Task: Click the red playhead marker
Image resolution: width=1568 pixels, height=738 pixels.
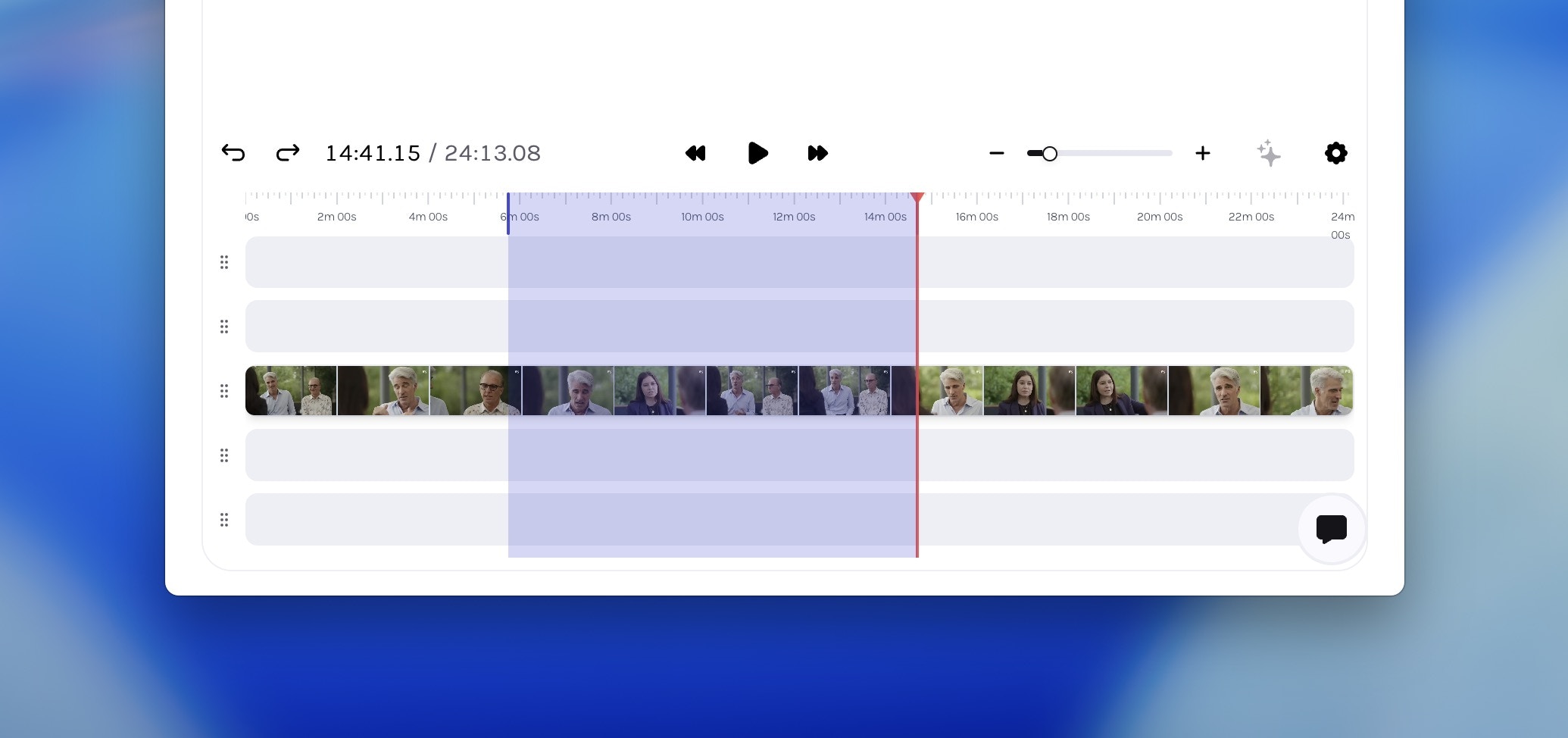Action: [x=917, y=199]
